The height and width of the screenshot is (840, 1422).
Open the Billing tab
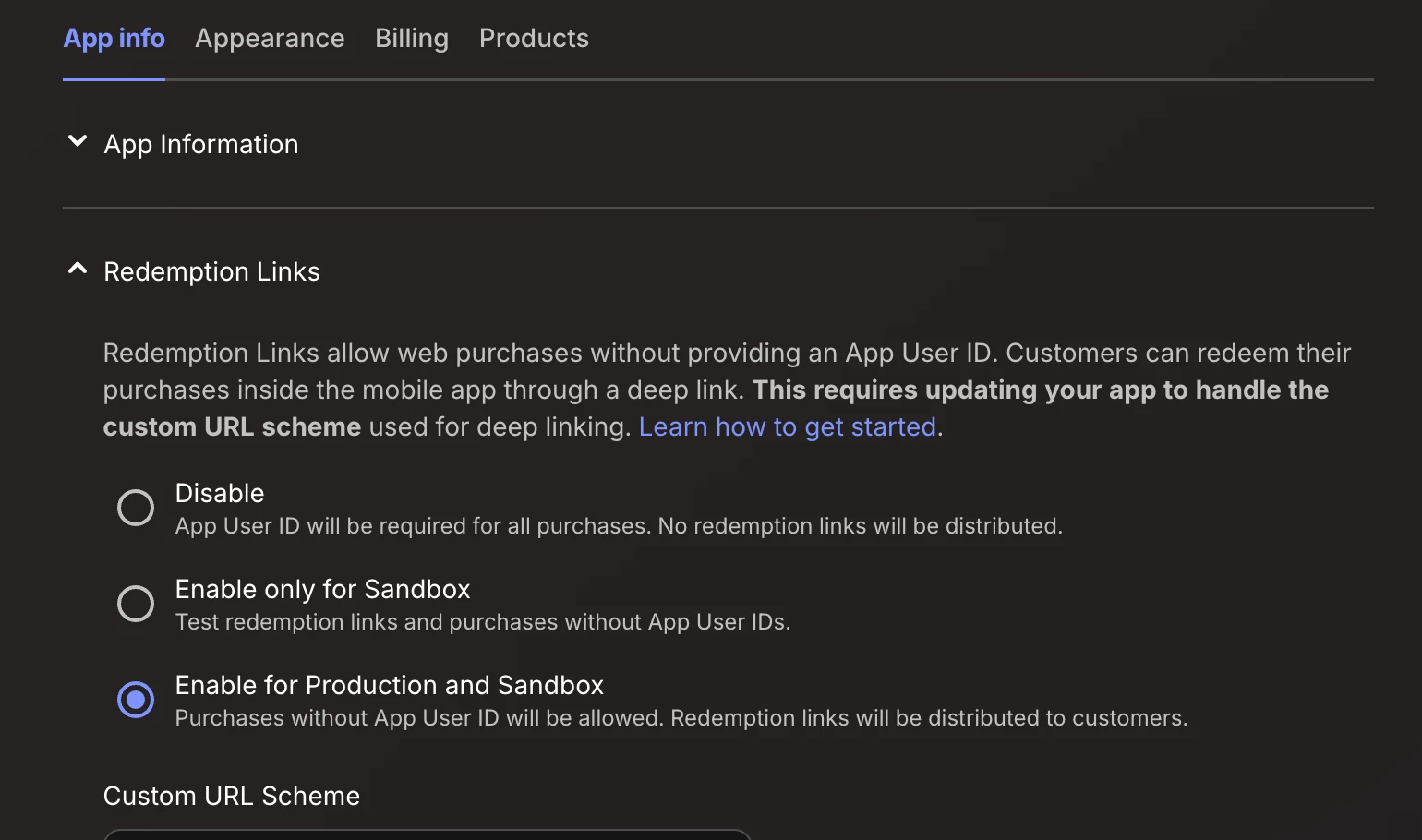pyautogui.click(x=412, y=39)
